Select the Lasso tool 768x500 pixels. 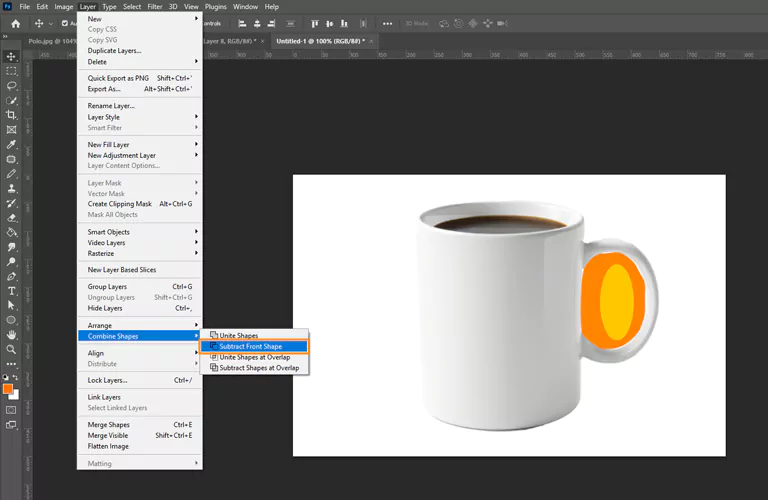pyautogui.click(x=11, y=86)
